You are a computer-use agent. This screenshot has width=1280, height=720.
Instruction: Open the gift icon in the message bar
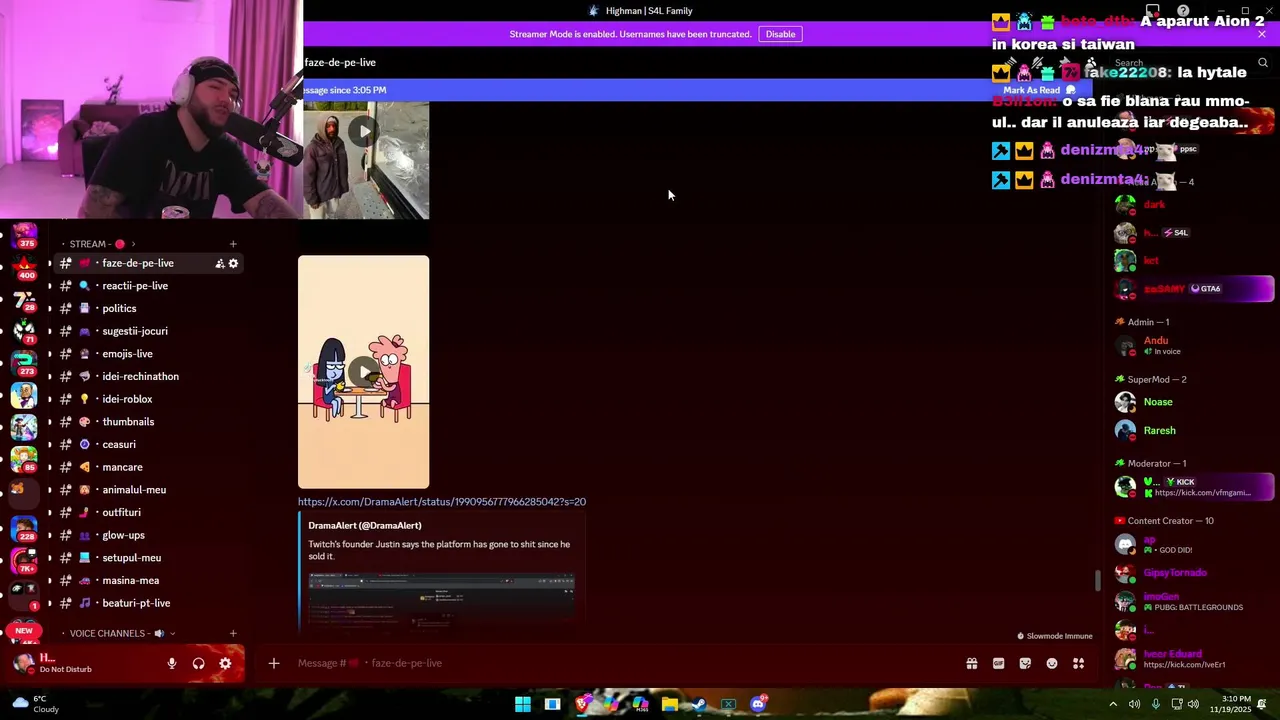(x=971, y=663)
